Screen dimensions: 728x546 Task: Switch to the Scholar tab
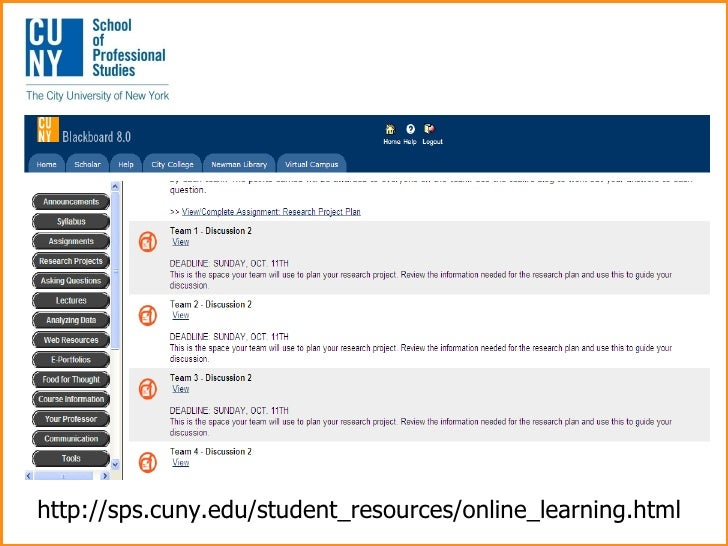87,164
